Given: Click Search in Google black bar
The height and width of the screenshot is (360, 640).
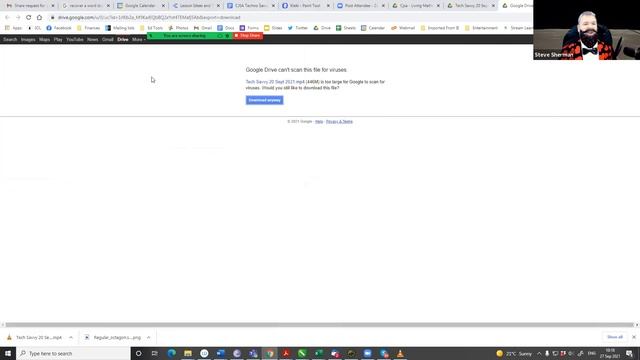Looking at the screenshot, I should [10, 40].
